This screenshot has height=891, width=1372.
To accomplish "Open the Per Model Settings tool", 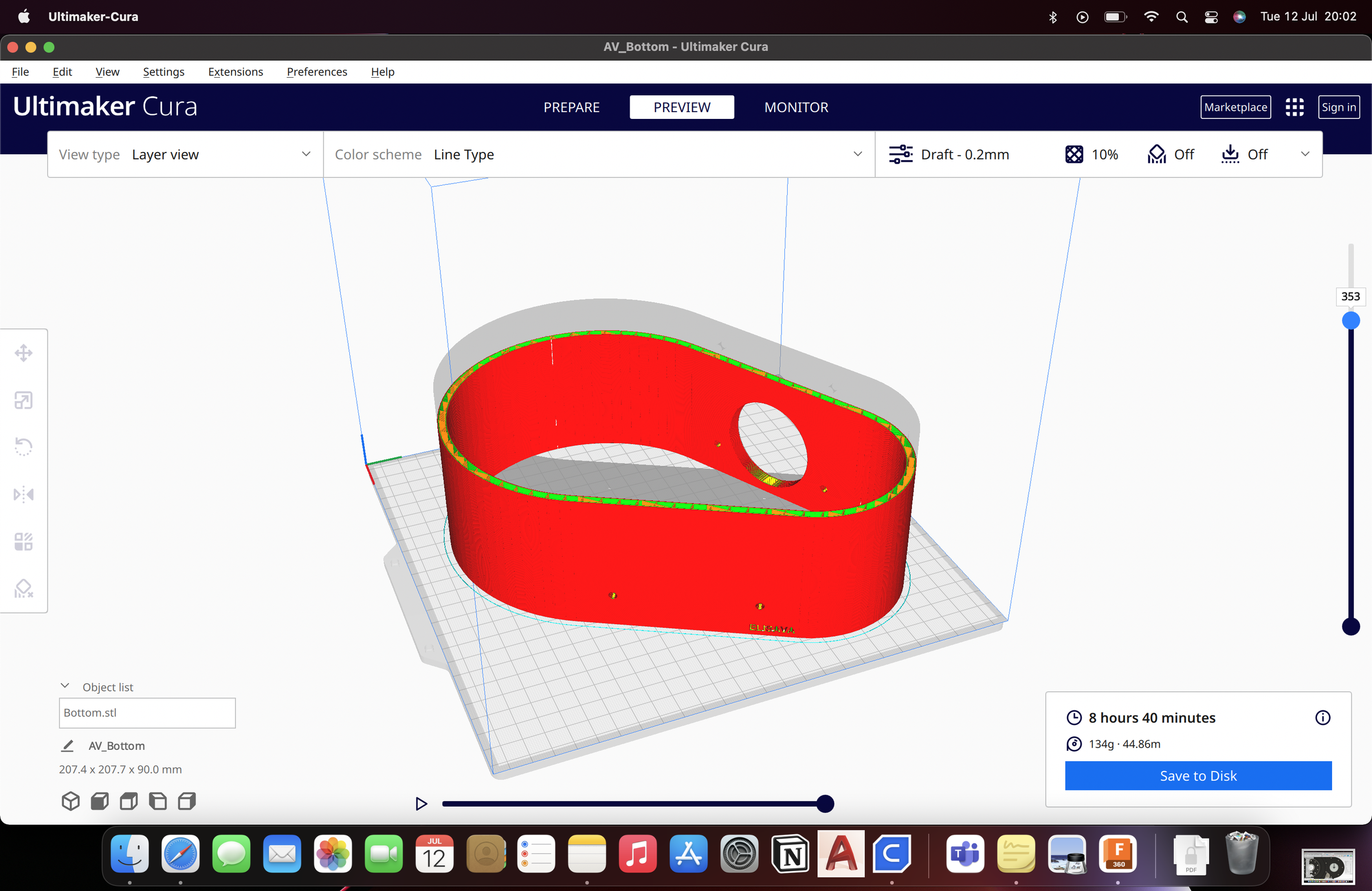I will point(23,541).
